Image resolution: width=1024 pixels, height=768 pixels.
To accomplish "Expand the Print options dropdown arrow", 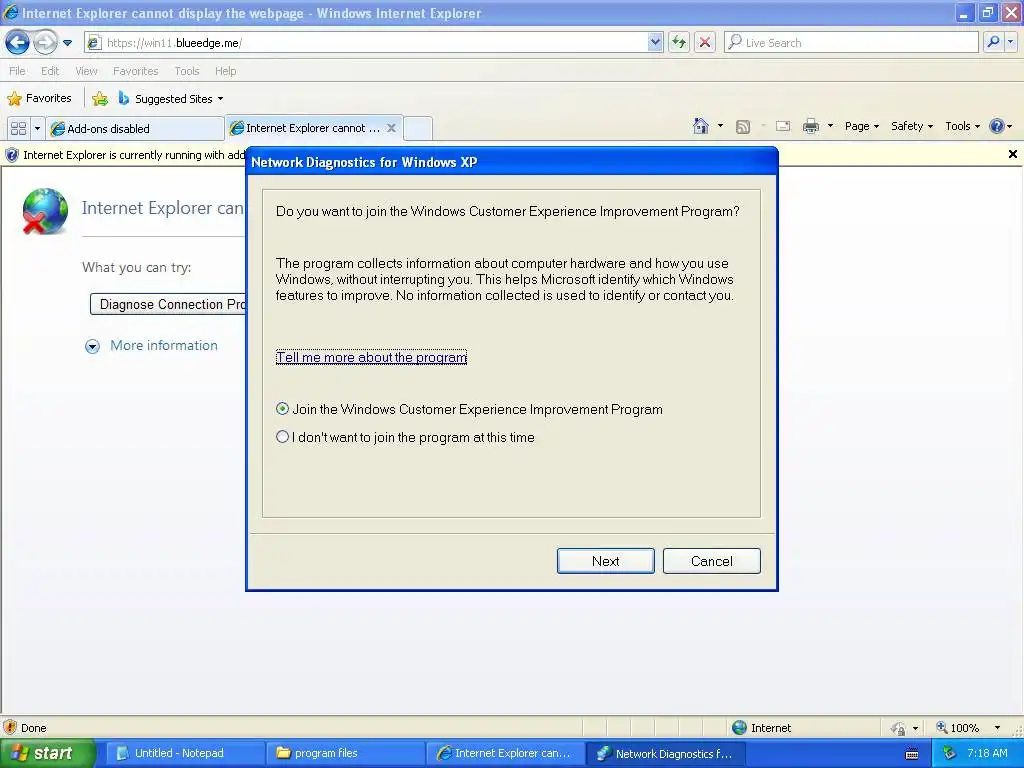I will coord(830,126).
